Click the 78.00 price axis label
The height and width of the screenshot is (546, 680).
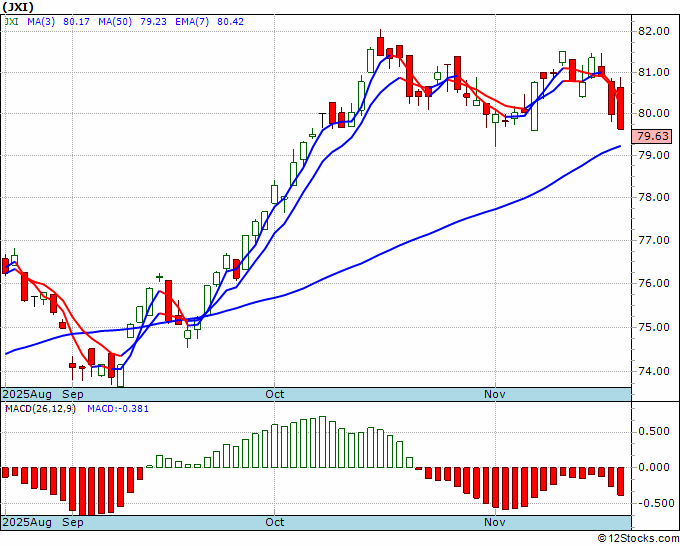click(654, 197)
